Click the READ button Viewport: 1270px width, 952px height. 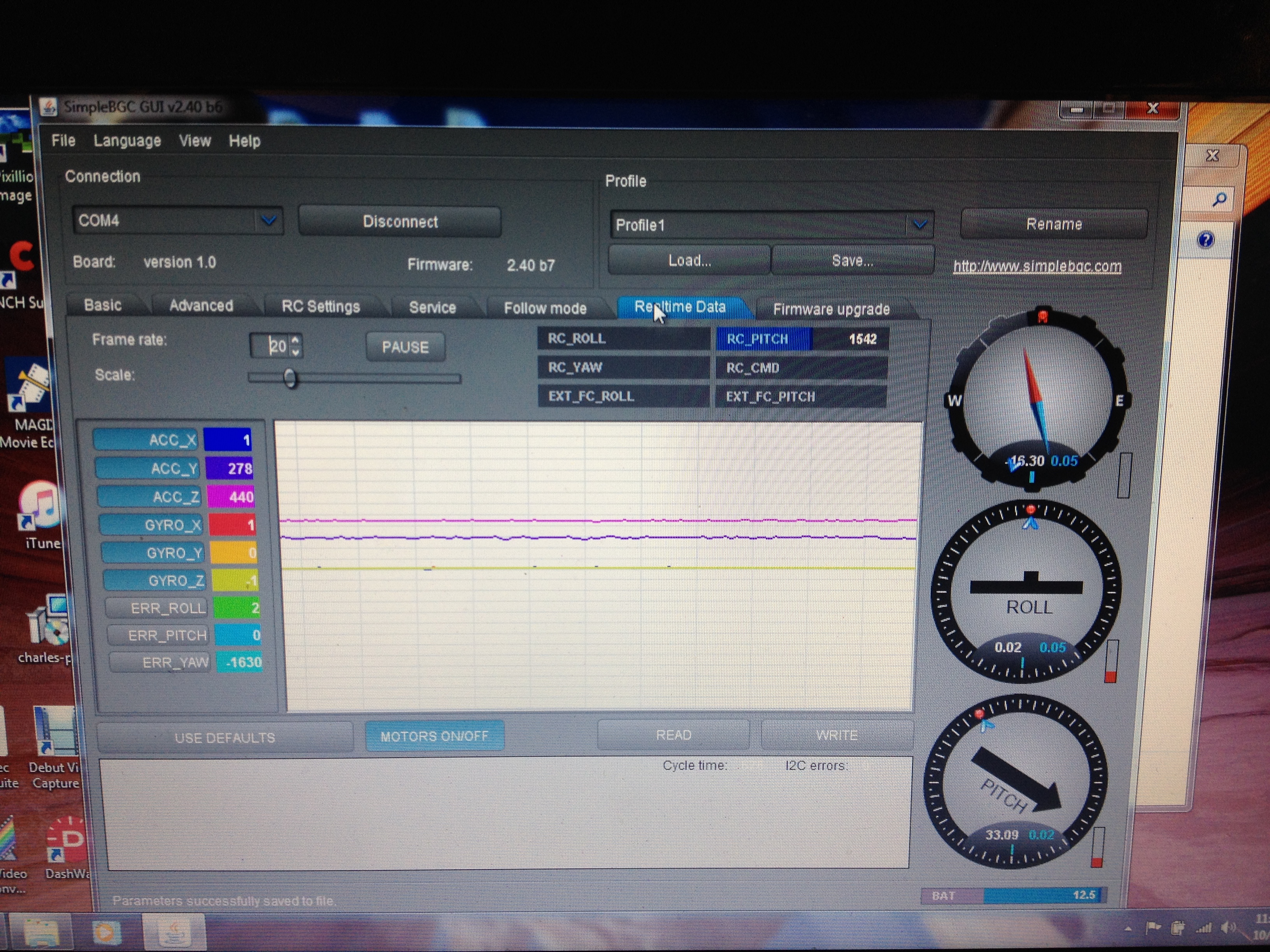point(674,735)
